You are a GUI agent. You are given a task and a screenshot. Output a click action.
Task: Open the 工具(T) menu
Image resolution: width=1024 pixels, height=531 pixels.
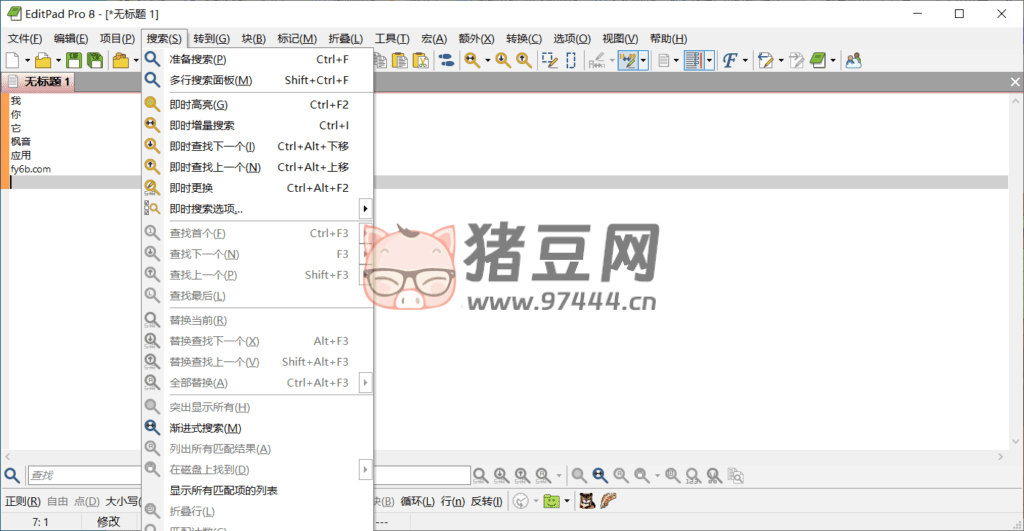(x=392, y=39)
